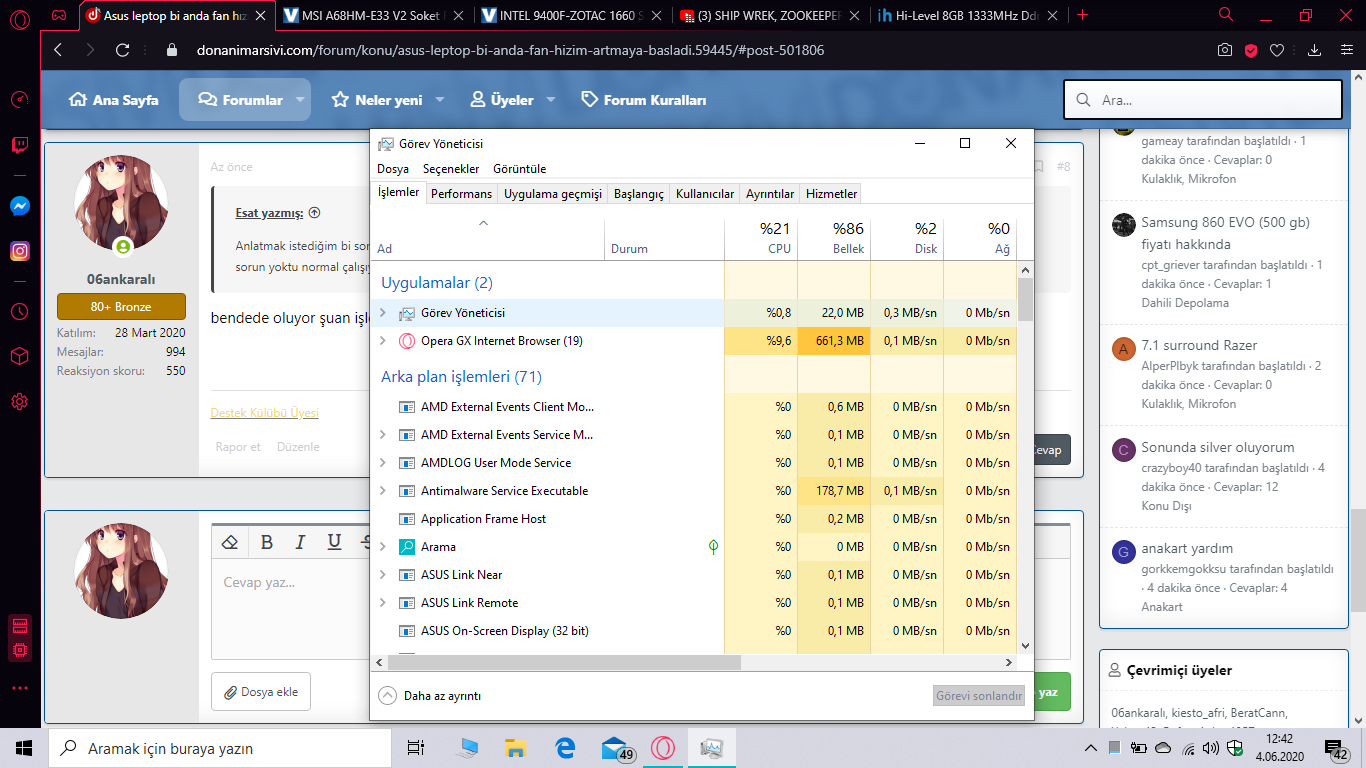The height and width of the screenshot is (768, 1366).
Task: Show hidden system tray icons
Action: pyautogui.click(x=1091, y=748)
